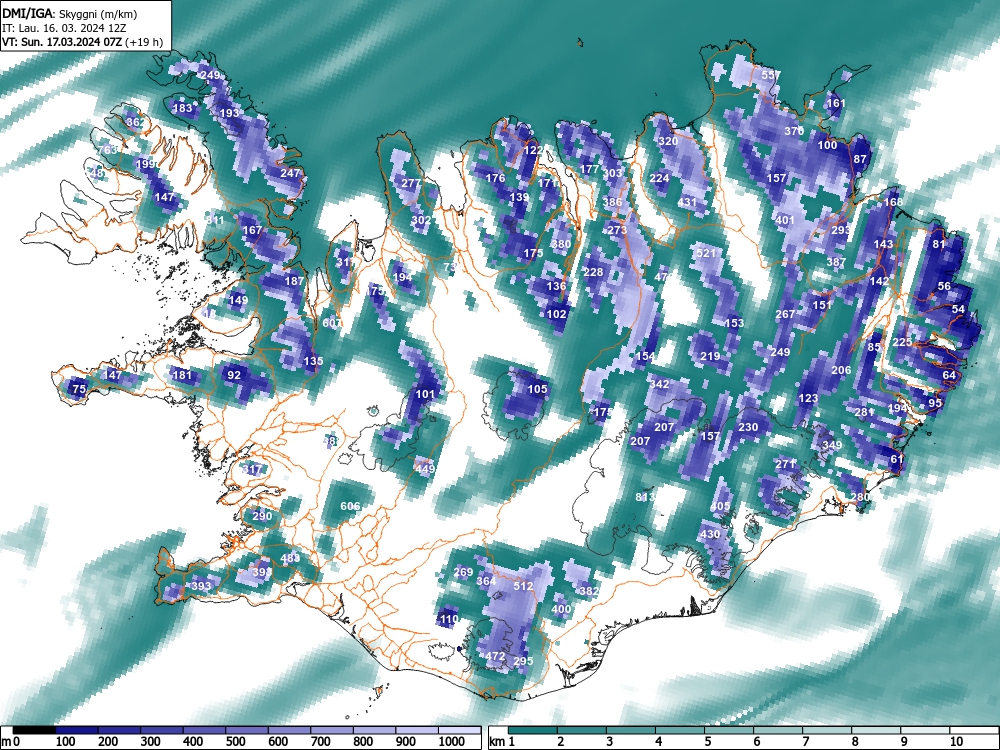Image resolution: width=1000 pixels, height=750 pixels.
Task: Click the visibility value '557' on the map
Action: pos(771,75)
